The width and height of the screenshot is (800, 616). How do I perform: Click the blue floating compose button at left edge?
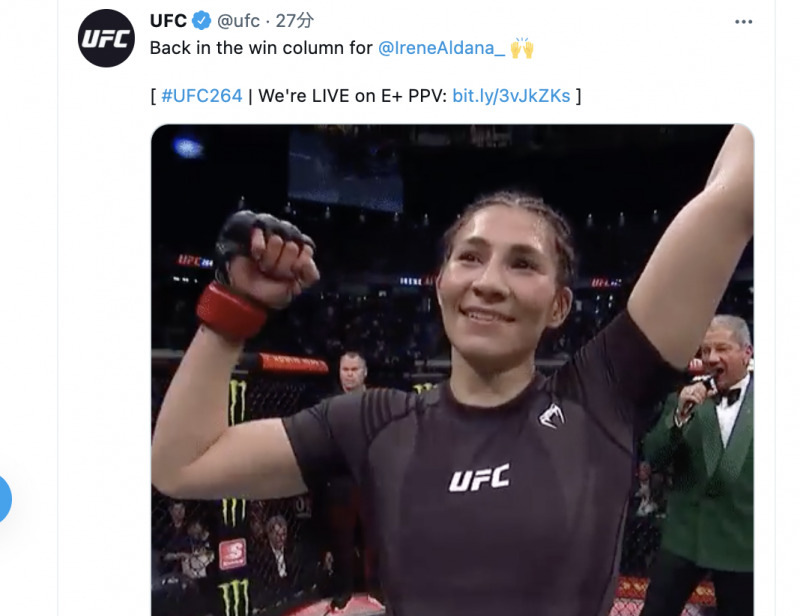pos(3,499)
